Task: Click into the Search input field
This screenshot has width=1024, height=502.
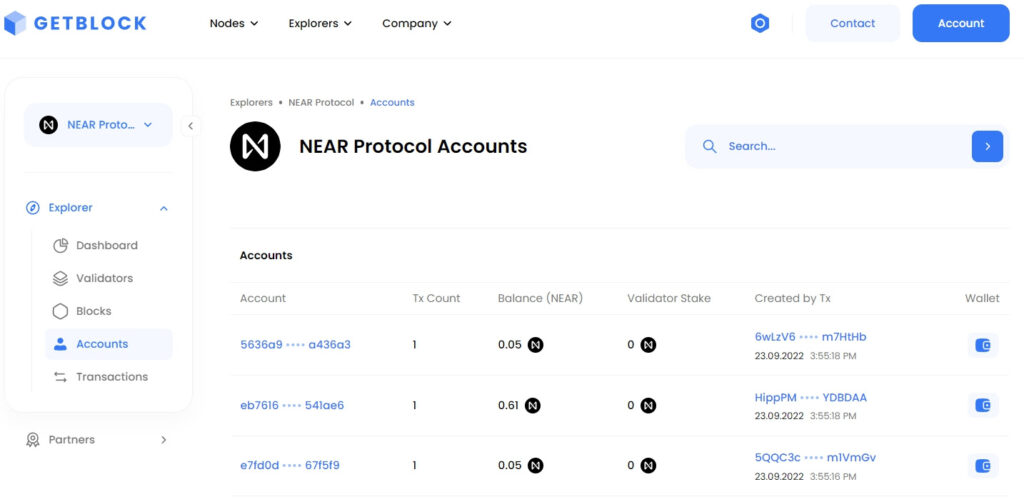Action: (840, 146)
